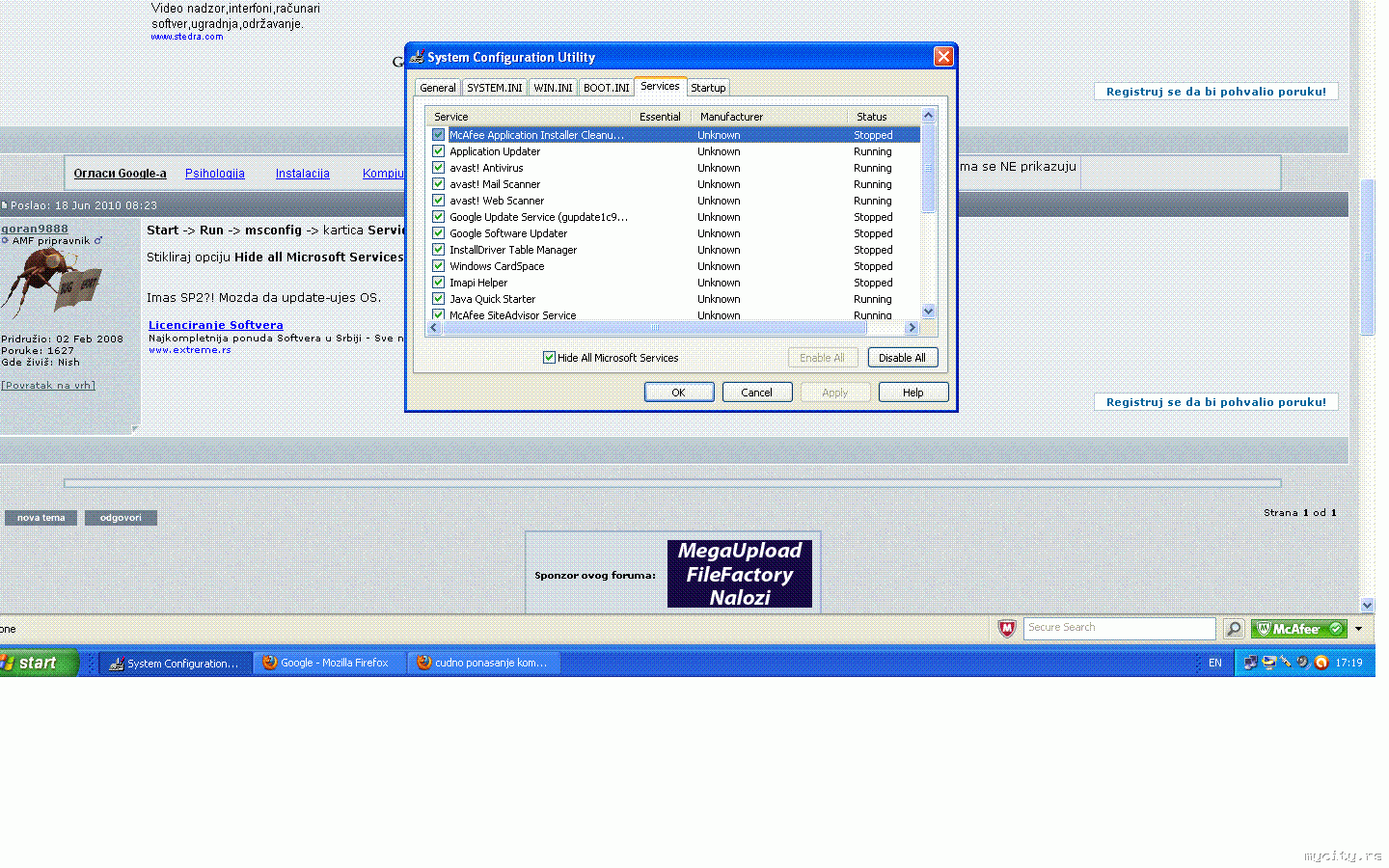
Task: Uncheck the InstallDriver Table Manager checkbox
Action: [x=439, y=250]
